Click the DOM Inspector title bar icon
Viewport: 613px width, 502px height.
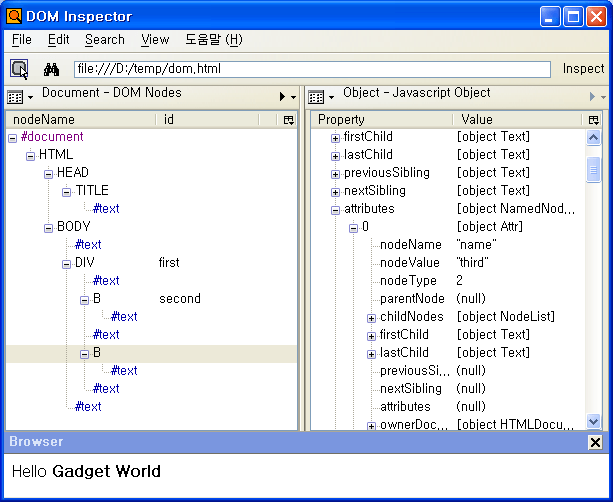[x=14, y=16]
